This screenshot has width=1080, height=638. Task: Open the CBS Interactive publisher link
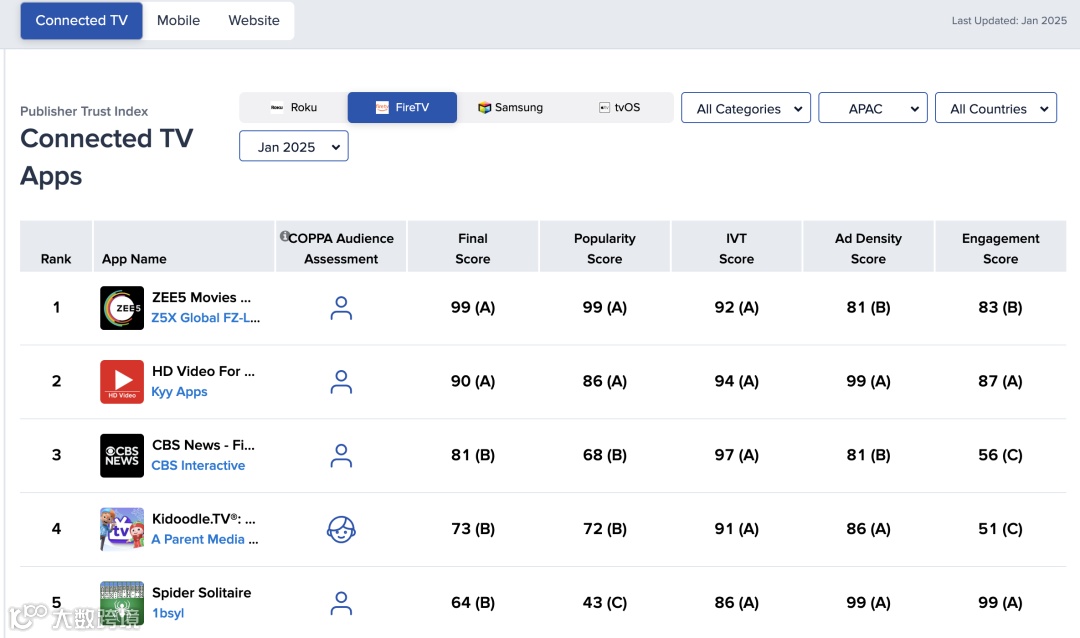[198, 466]
